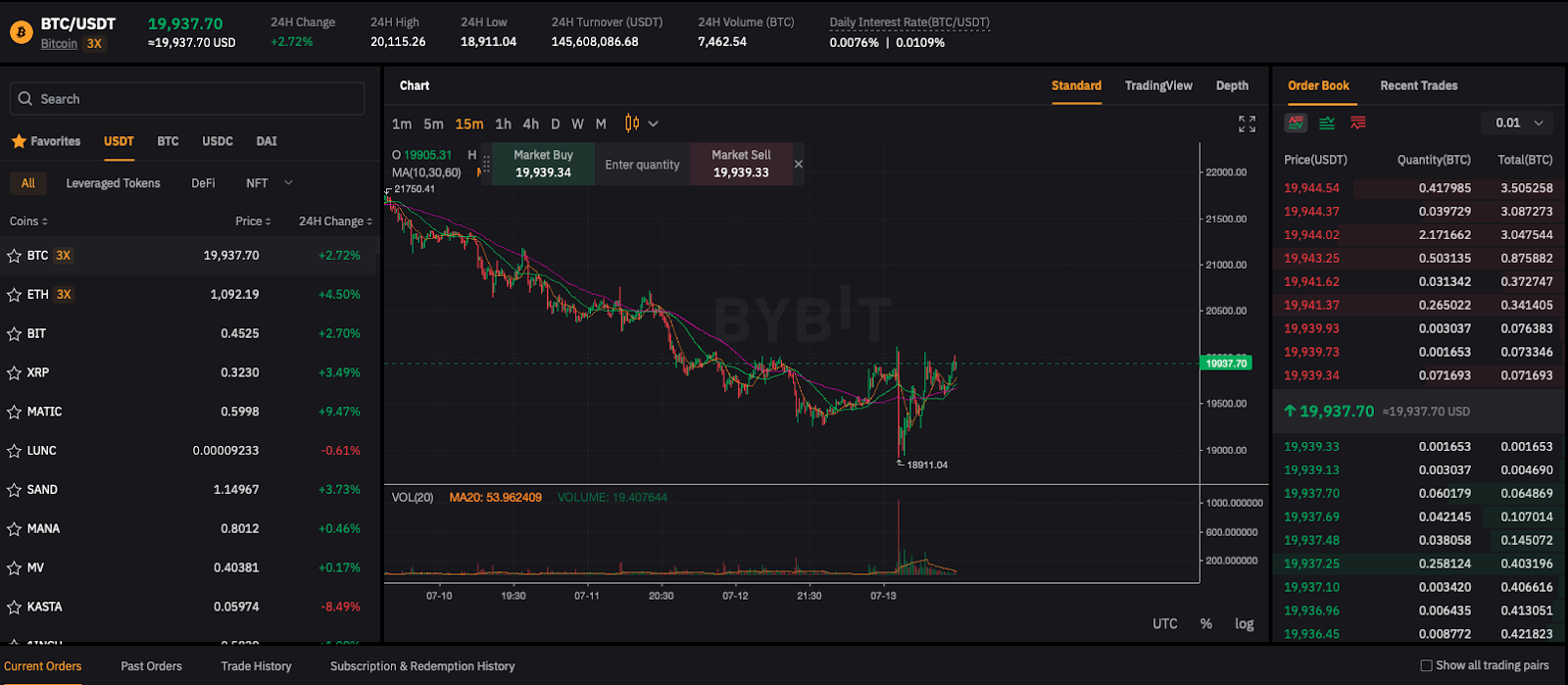Image resolution: width=1568 pixels, height=685 pixels.
Task: Grab the quick order panel drag handle
Action: click(x=486, y=164)
